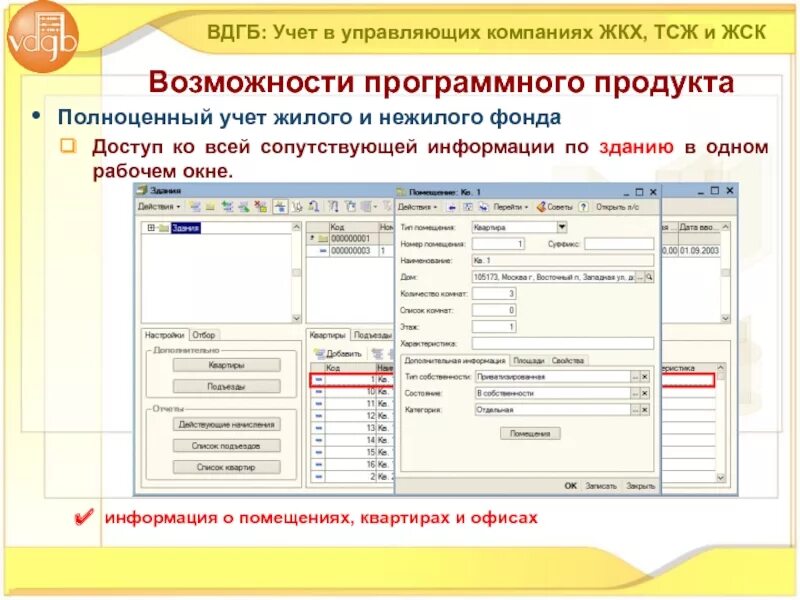Click the filter by value icon in Здания toolbar

pos(350,207)
